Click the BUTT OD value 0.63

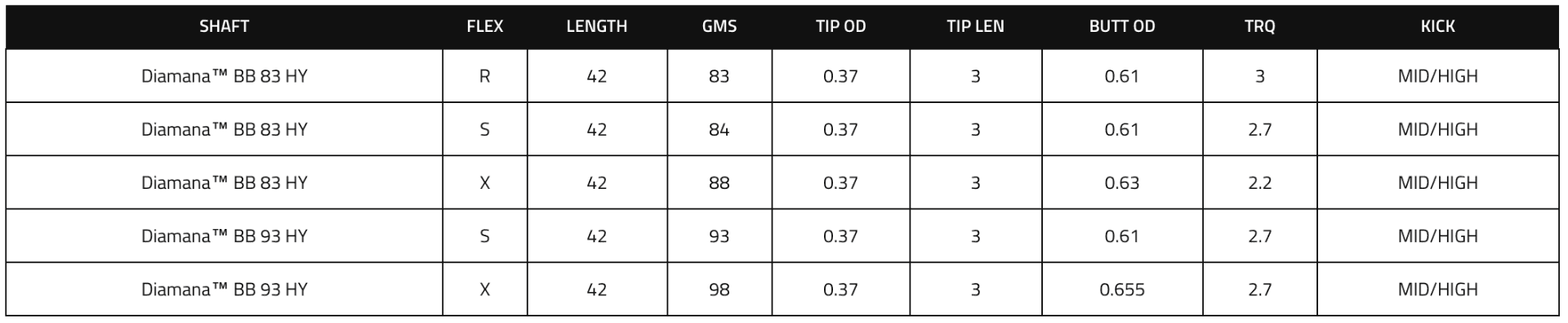[x=1122, y=182]
